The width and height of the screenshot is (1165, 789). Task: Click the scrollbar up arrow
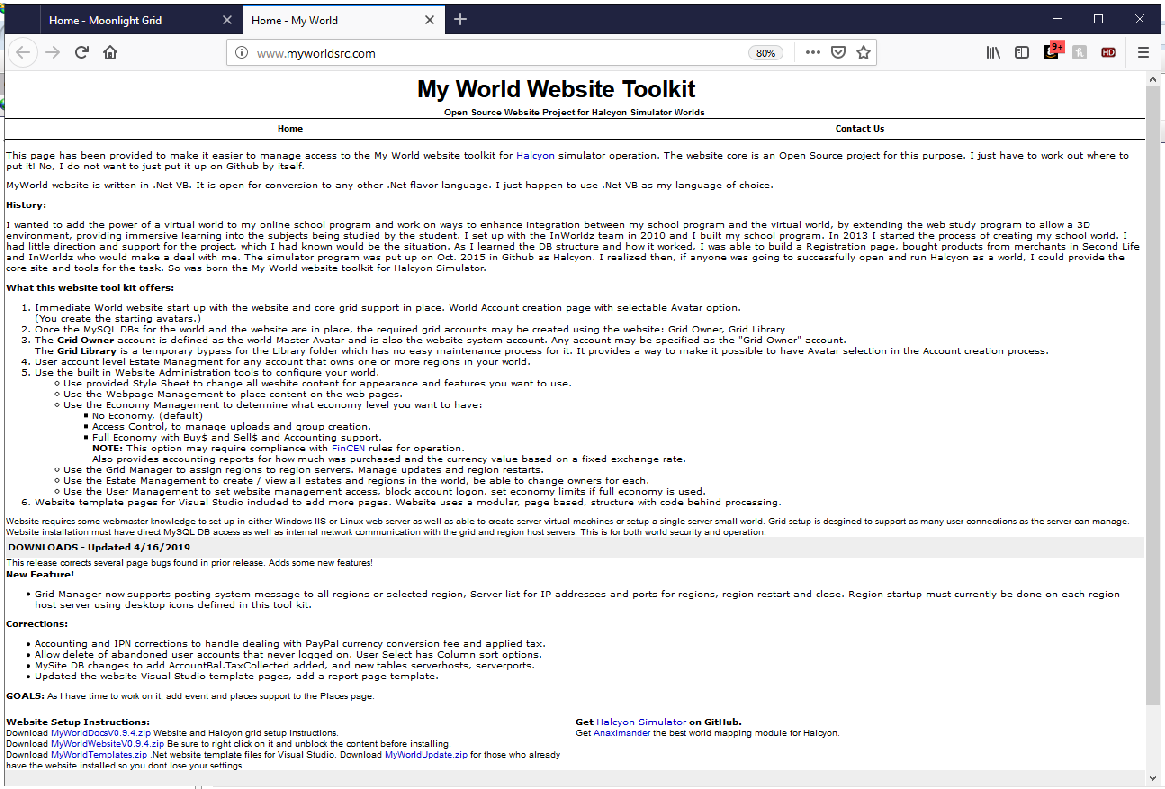(1152, 78)
